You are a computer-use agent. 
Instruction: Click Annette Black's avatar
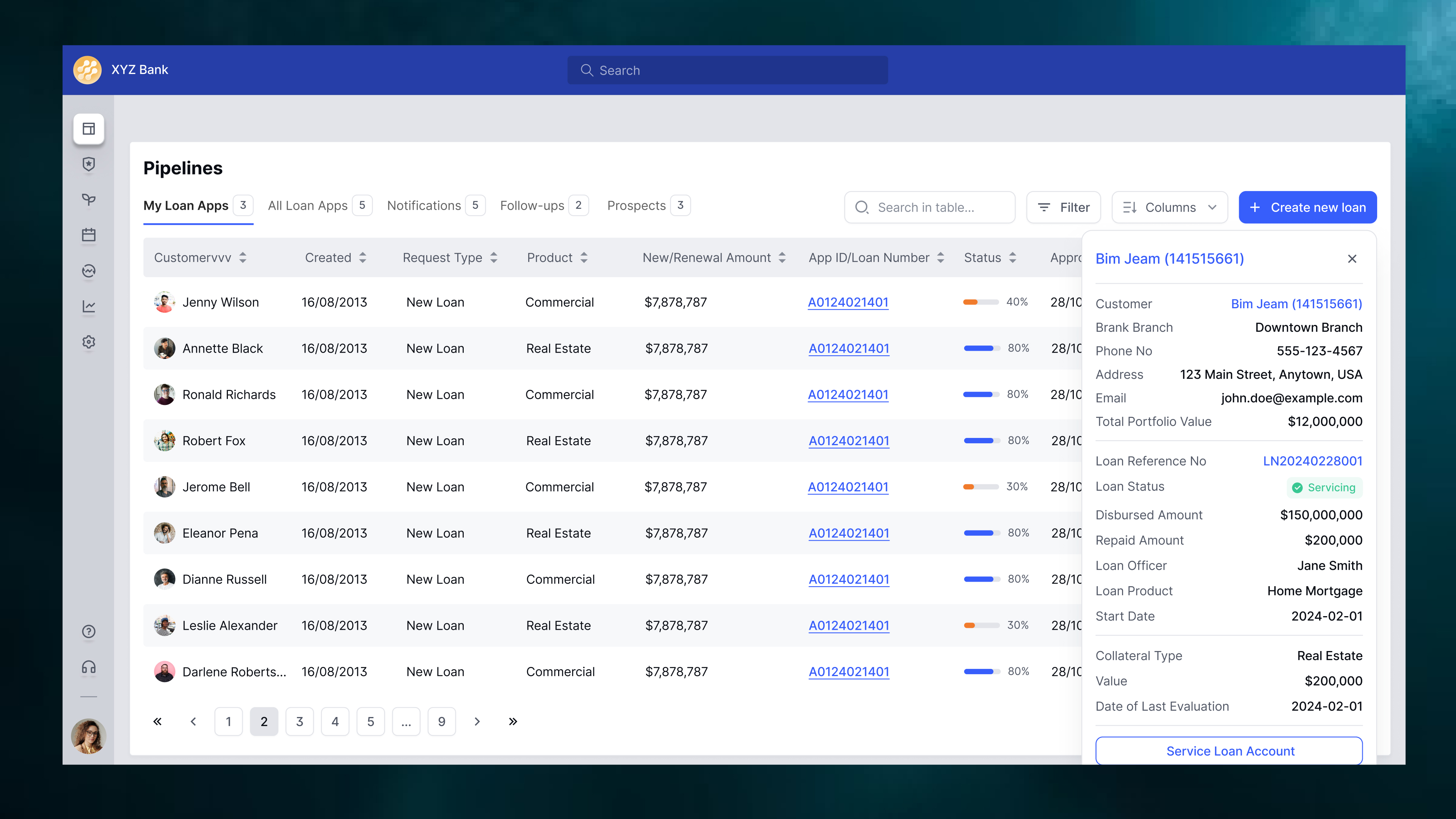click(x=165, y=348)
